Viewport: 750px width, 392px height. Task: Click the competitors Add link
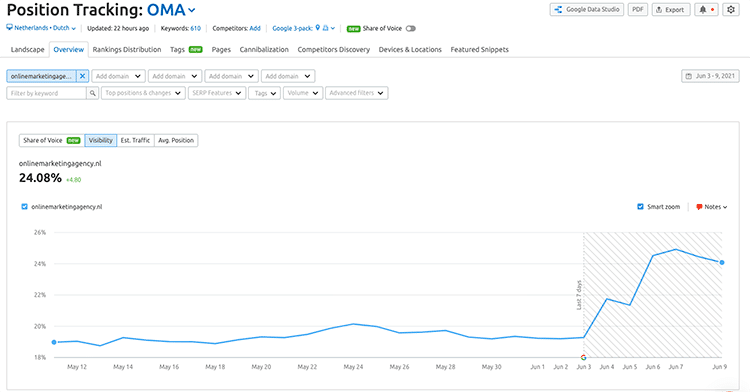(x=255, y=28)
